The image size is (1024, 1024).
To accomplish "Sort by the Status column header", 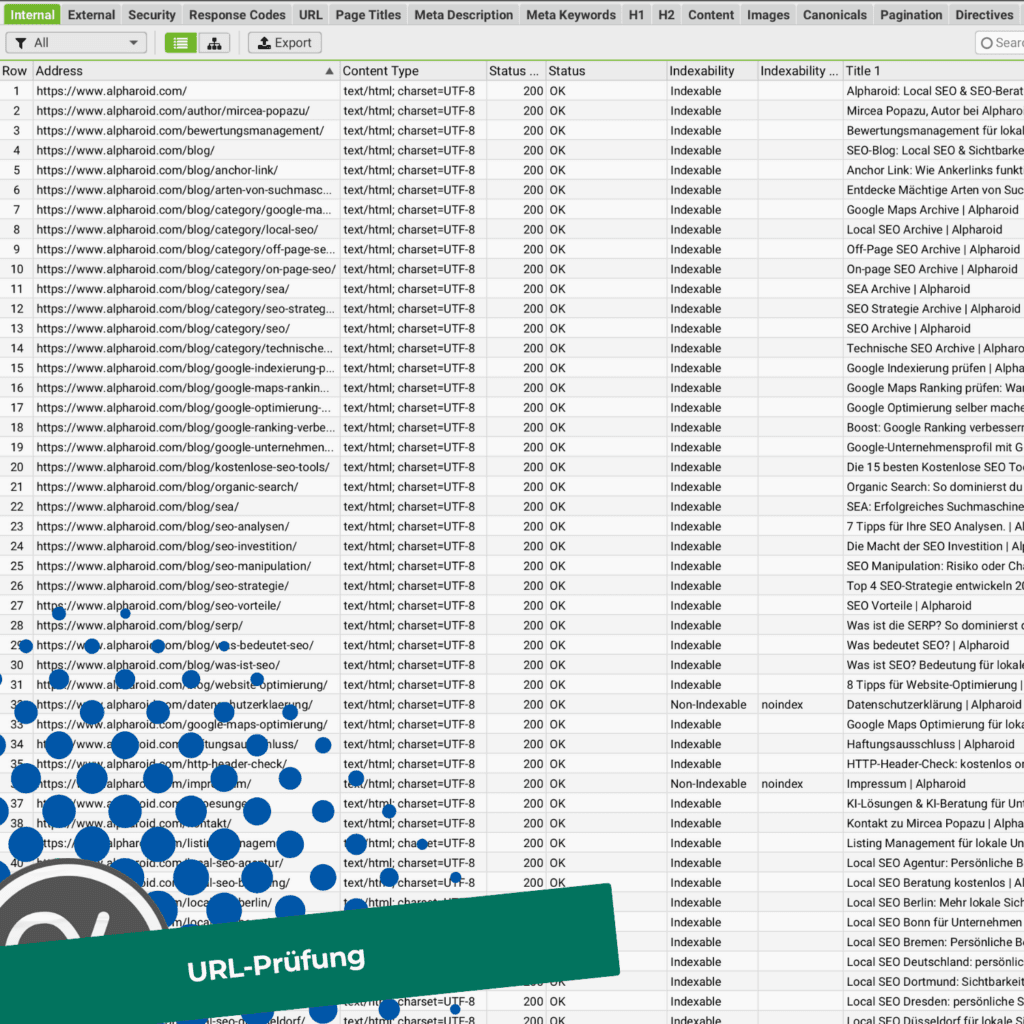I will [605, 71].
